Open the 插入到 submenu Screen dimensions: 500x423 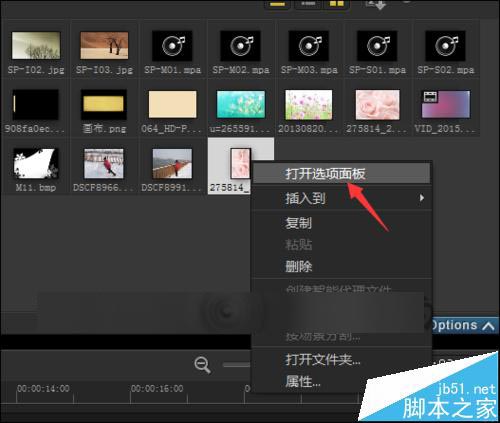click(x=342, y=198)
